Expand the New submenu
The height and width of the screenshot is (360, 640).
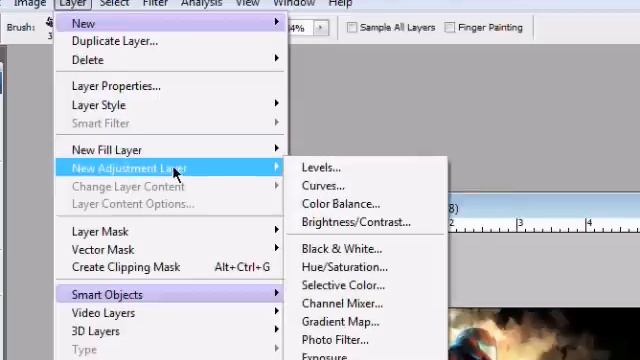coord(171,23)
